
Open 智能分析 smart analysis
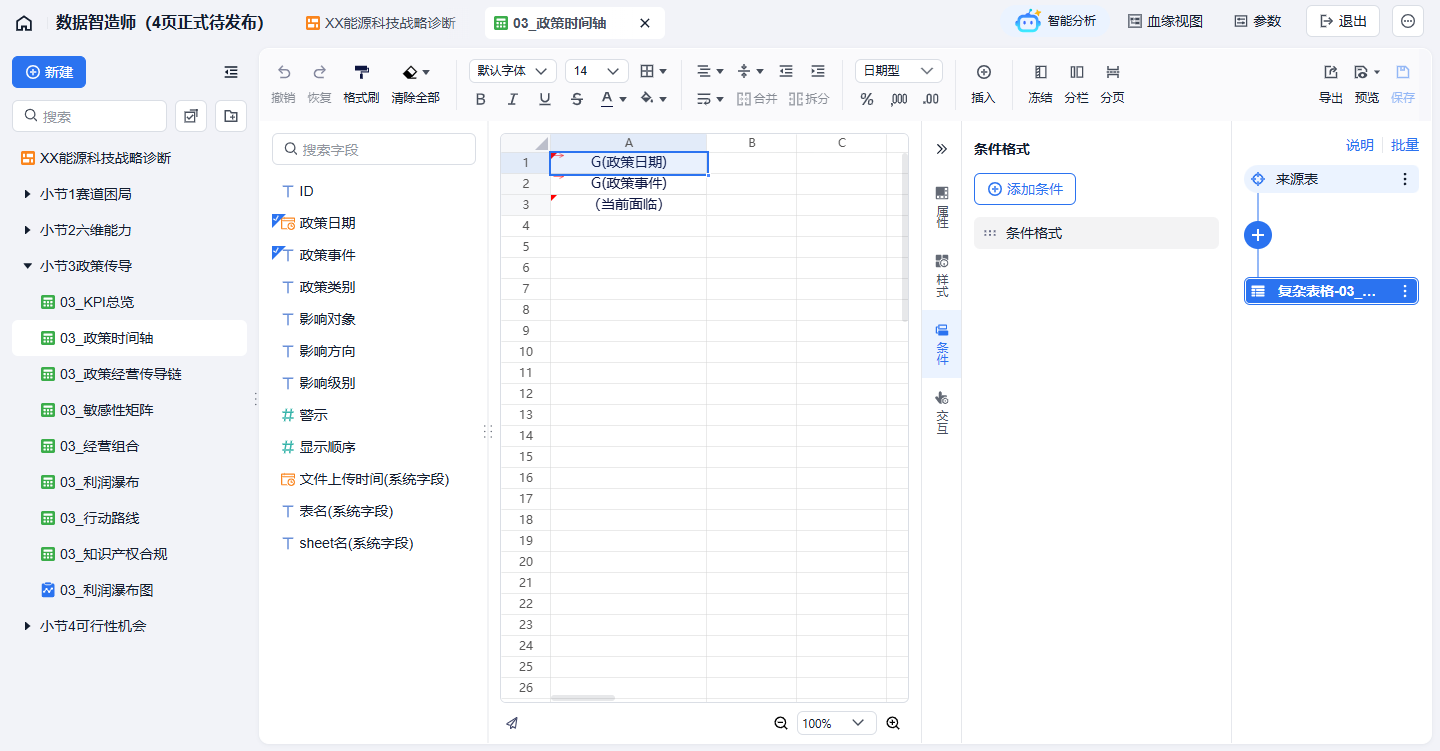point(1055,21)
